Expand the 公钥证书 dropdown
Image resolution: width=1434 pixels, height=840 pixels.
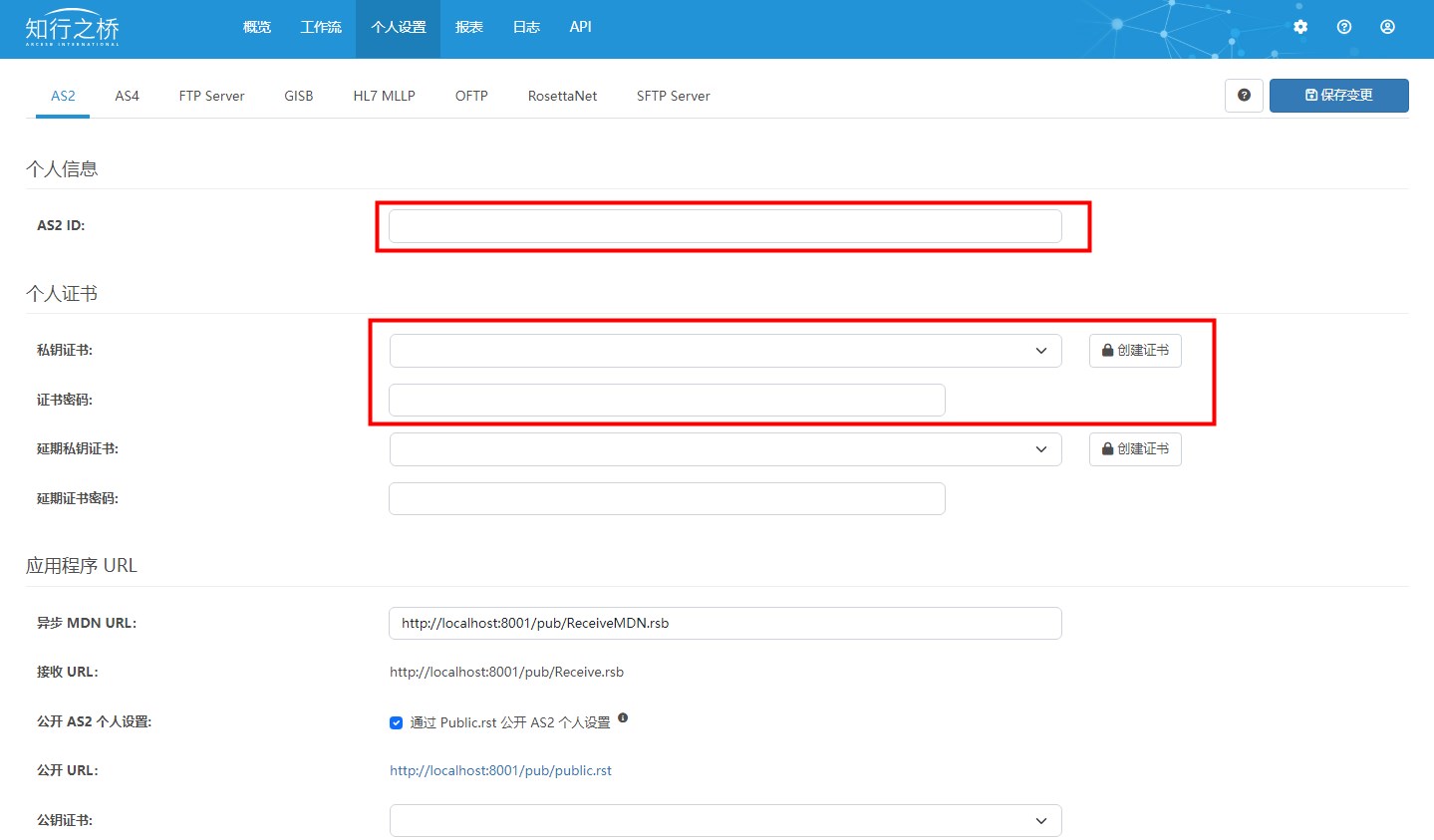[x=724, y=821]
